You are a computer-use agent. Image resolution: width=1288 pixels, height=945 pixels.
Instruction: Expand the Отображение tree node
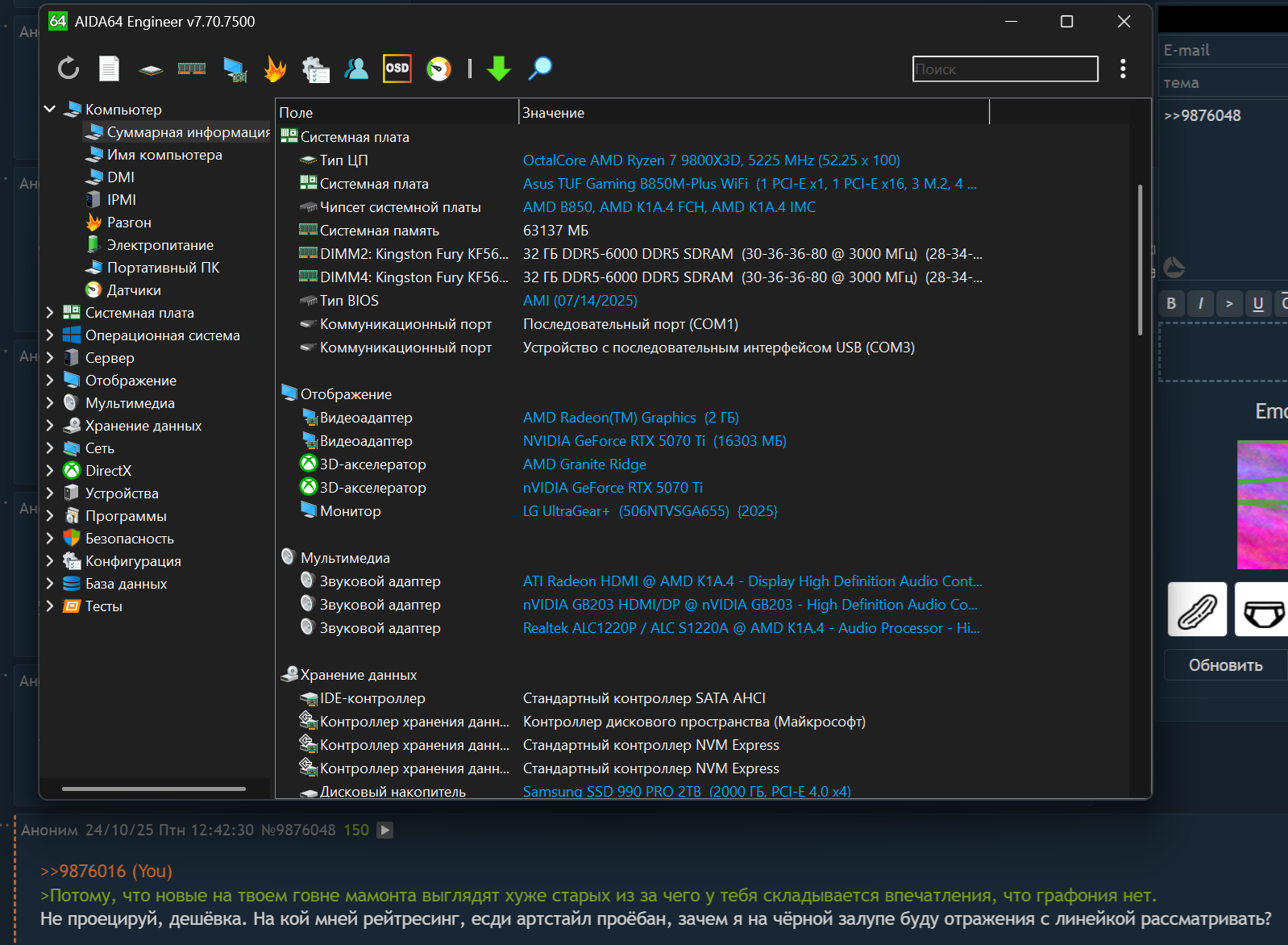[50, 380]
